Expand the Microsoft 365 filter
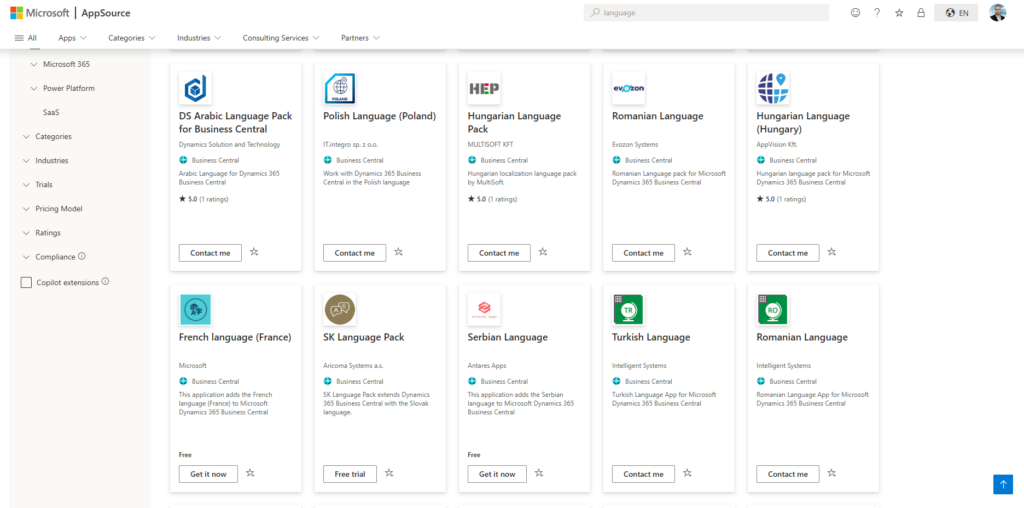The height and width of the screenshot is (508, 1024). (x=34, y=64)
